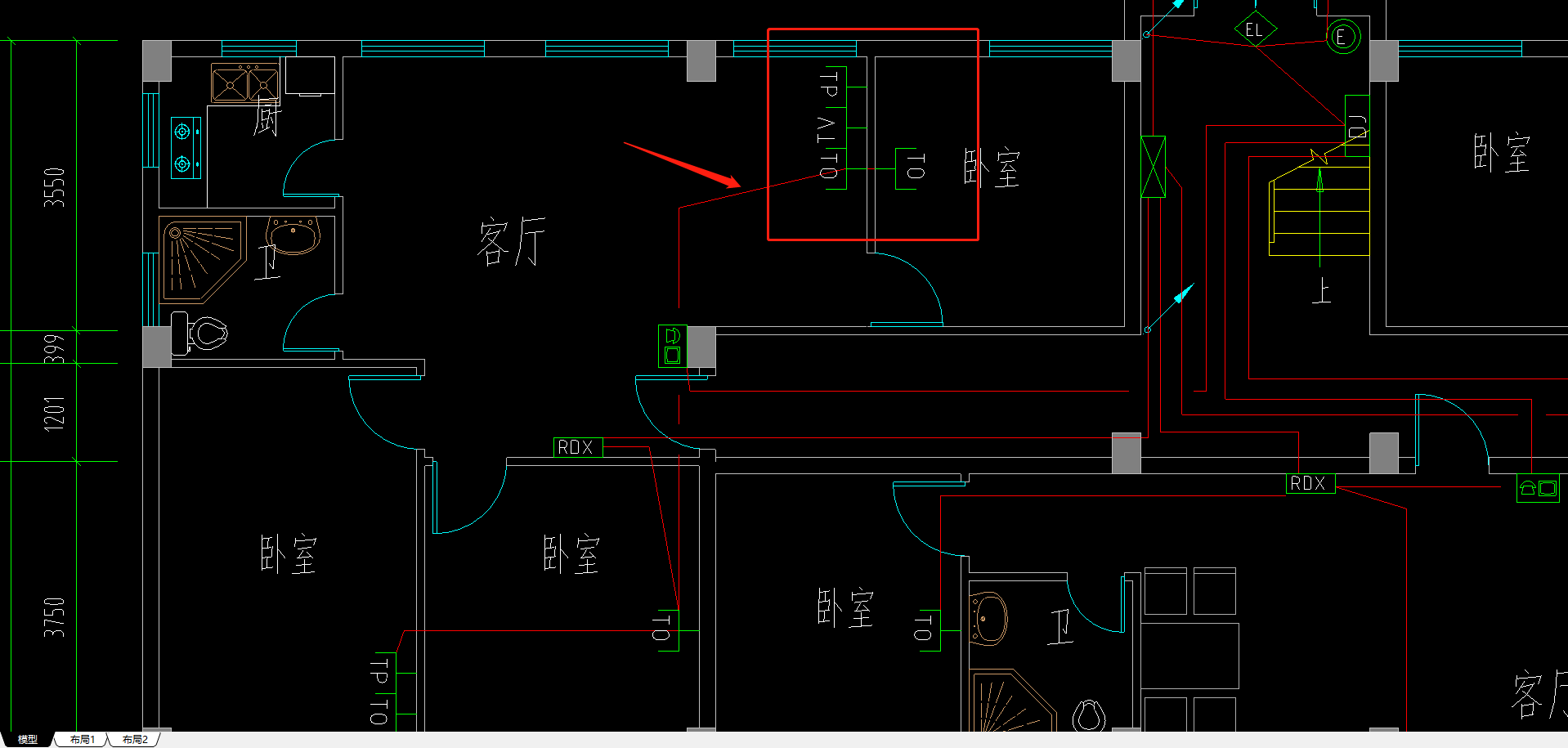1568x748 pixels.
Task: Pick the TP label above the TV label
Action: [829, 85]
